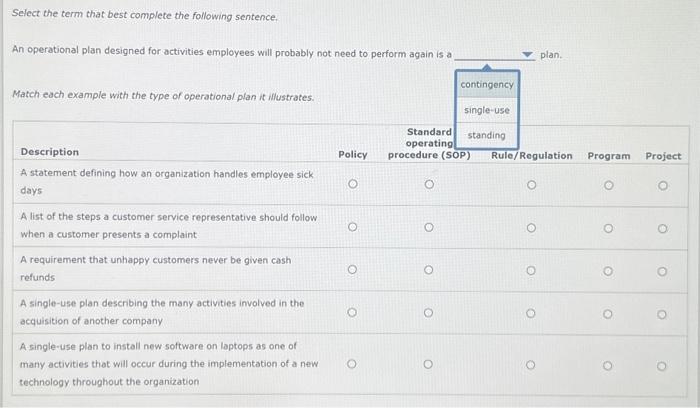Select SOP for the company acquisition plan
700x408 pixels.
428,313
